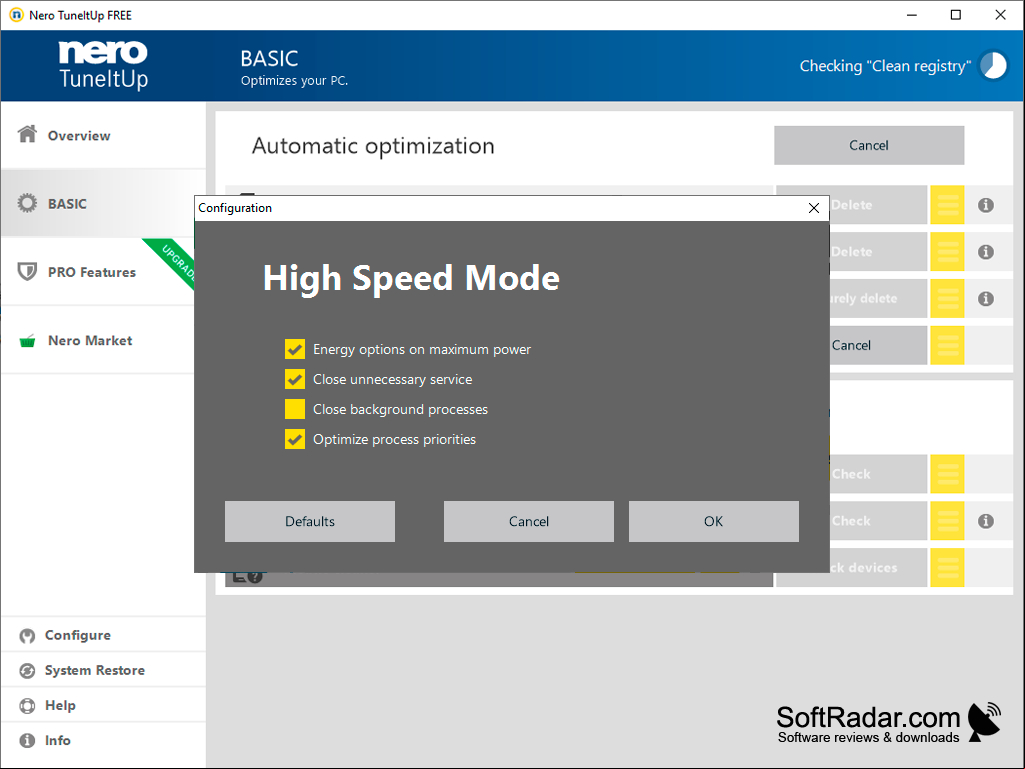1025x769 pixels.
Task: Click the Help lifebuoy icon
Action: 27,706
